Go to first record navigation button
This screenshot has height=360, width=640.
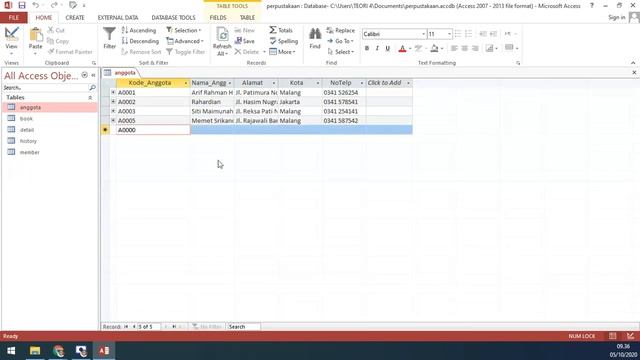pyautogui.click(x=126, y=327)
